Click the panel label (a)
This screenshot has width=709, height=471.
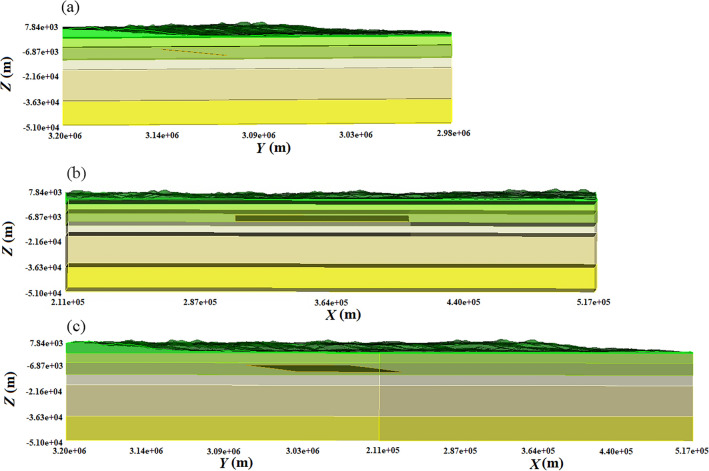[70, 8]
